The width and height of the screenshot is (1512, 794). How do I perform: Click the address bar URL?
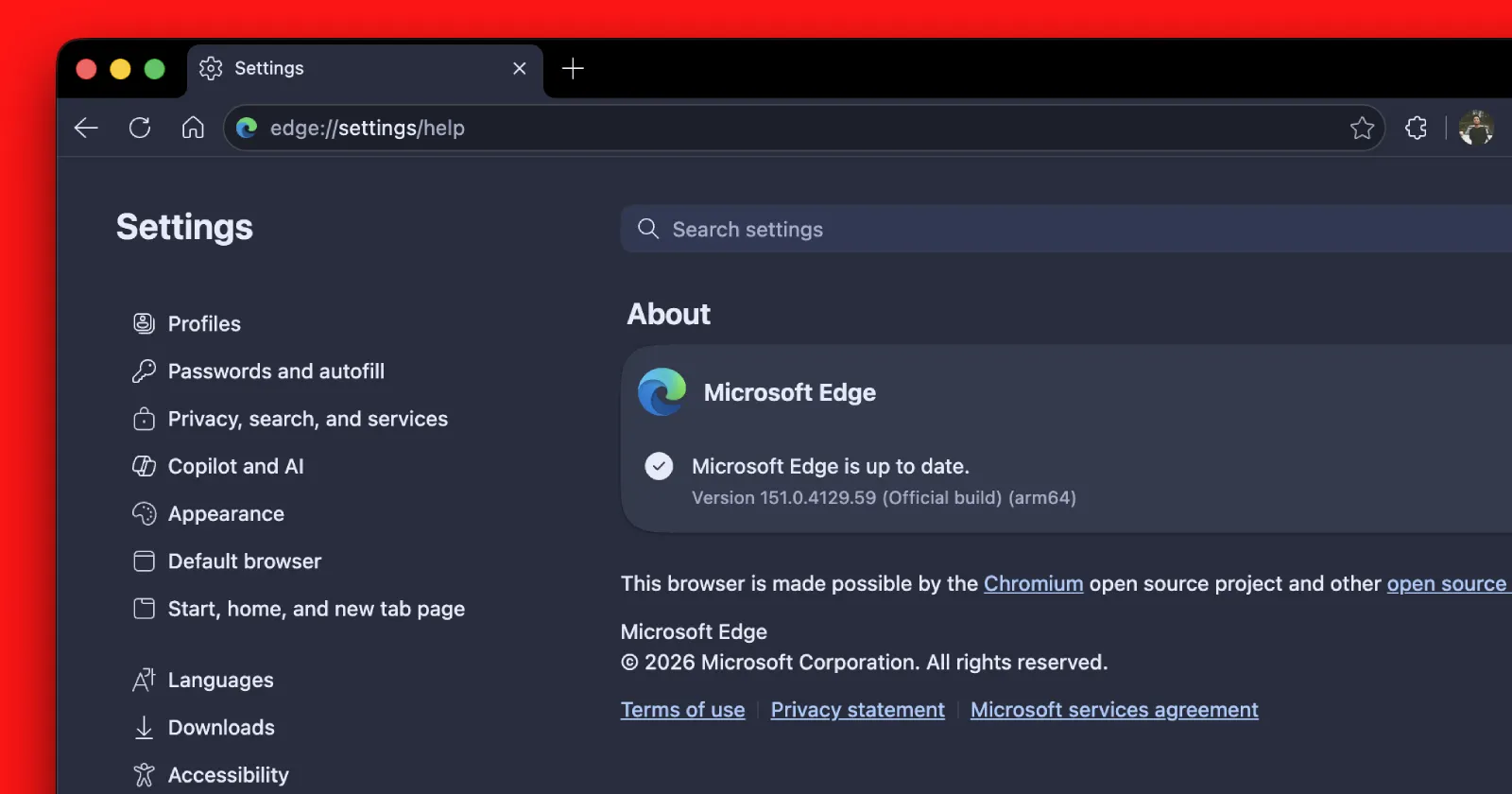pyautogui.click(x=368, y=128)
